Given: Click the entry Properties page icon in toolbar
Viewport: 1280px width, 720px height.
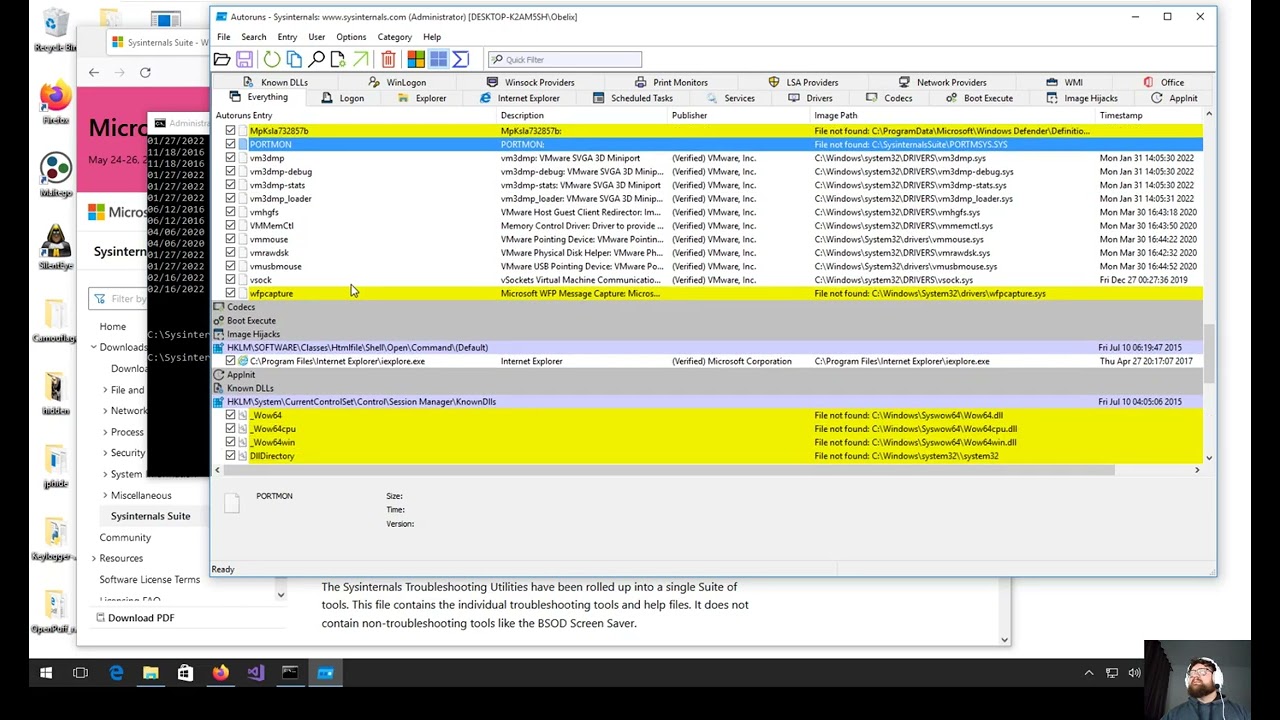Looking at the screenshot, I should click(338, 60).
